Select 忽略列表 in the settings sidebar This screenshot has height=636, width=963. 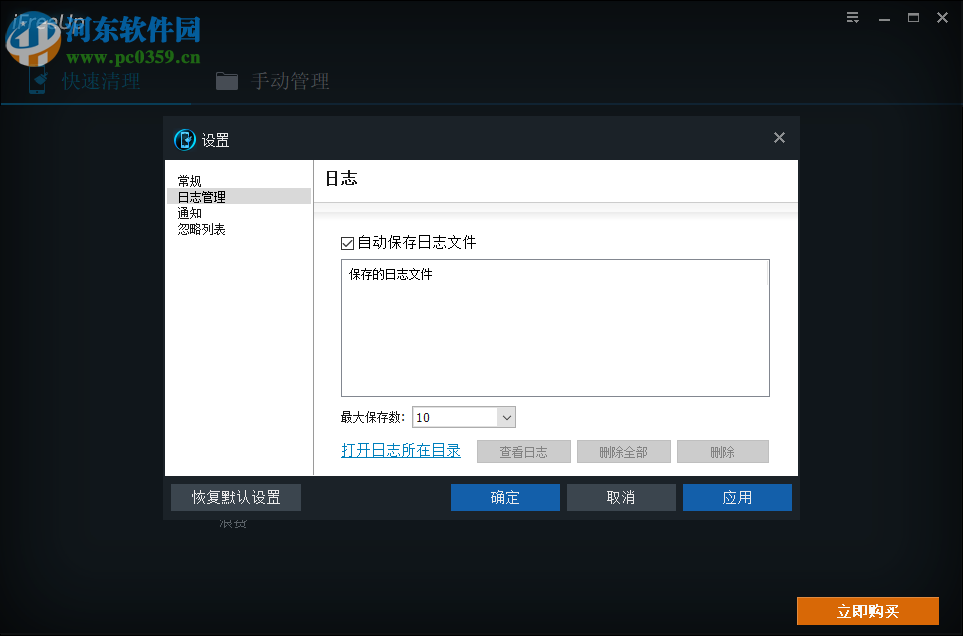tap(203, 228)
